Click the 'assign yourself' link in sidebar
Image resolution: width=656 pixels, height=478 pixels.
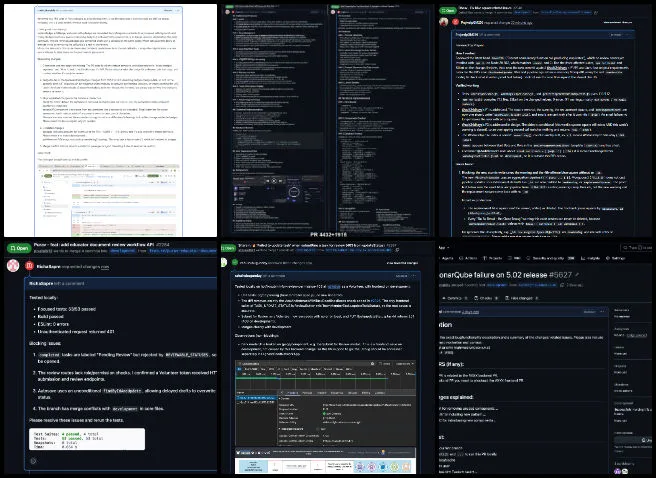coord(636,335)
